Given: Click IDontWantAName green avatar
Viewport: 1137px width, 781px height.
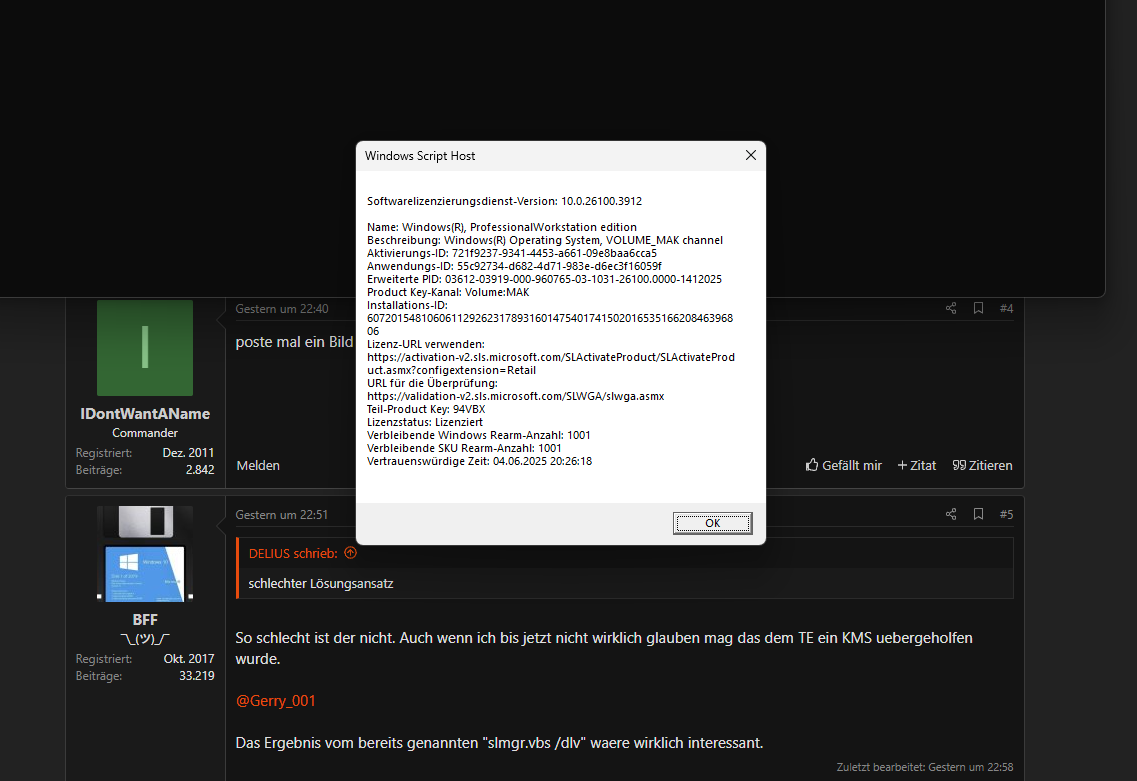Looking at the screenshot, I should 145,348.
